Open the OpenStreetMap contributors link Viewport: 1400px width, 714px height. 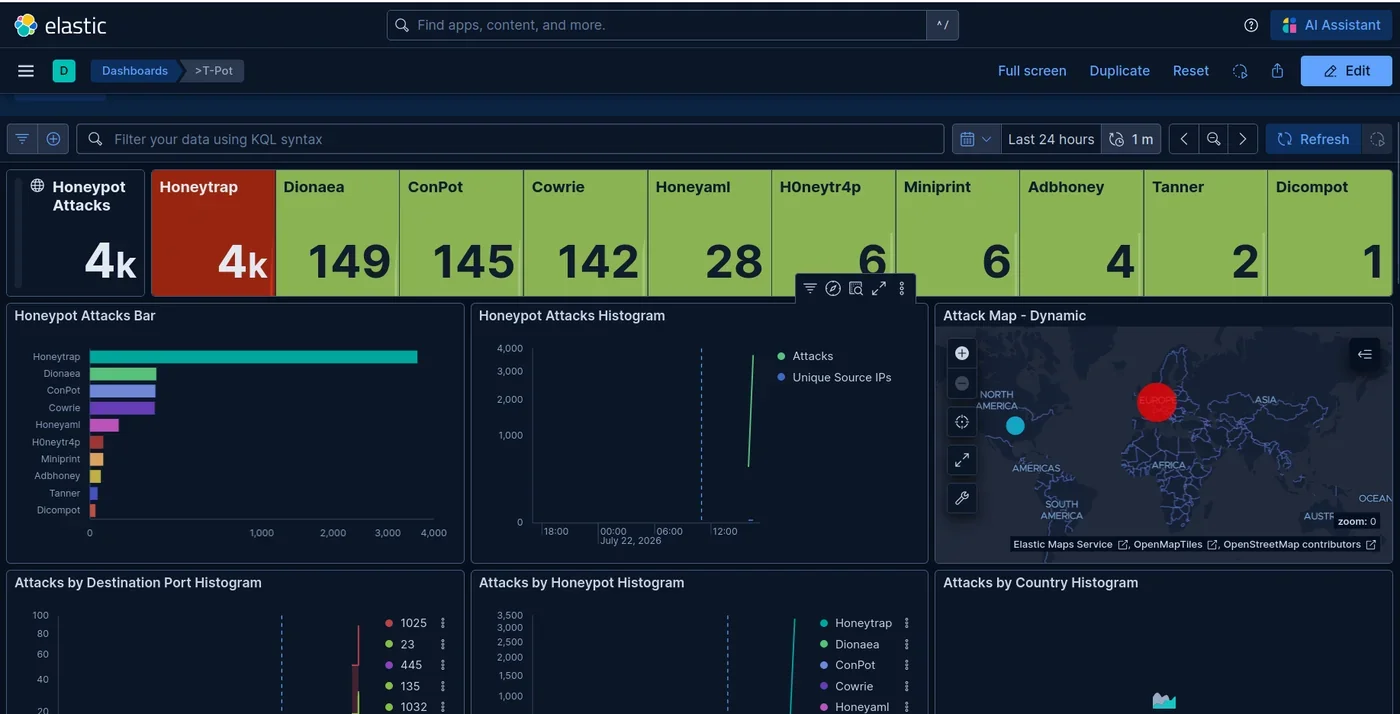[1299, 545]
